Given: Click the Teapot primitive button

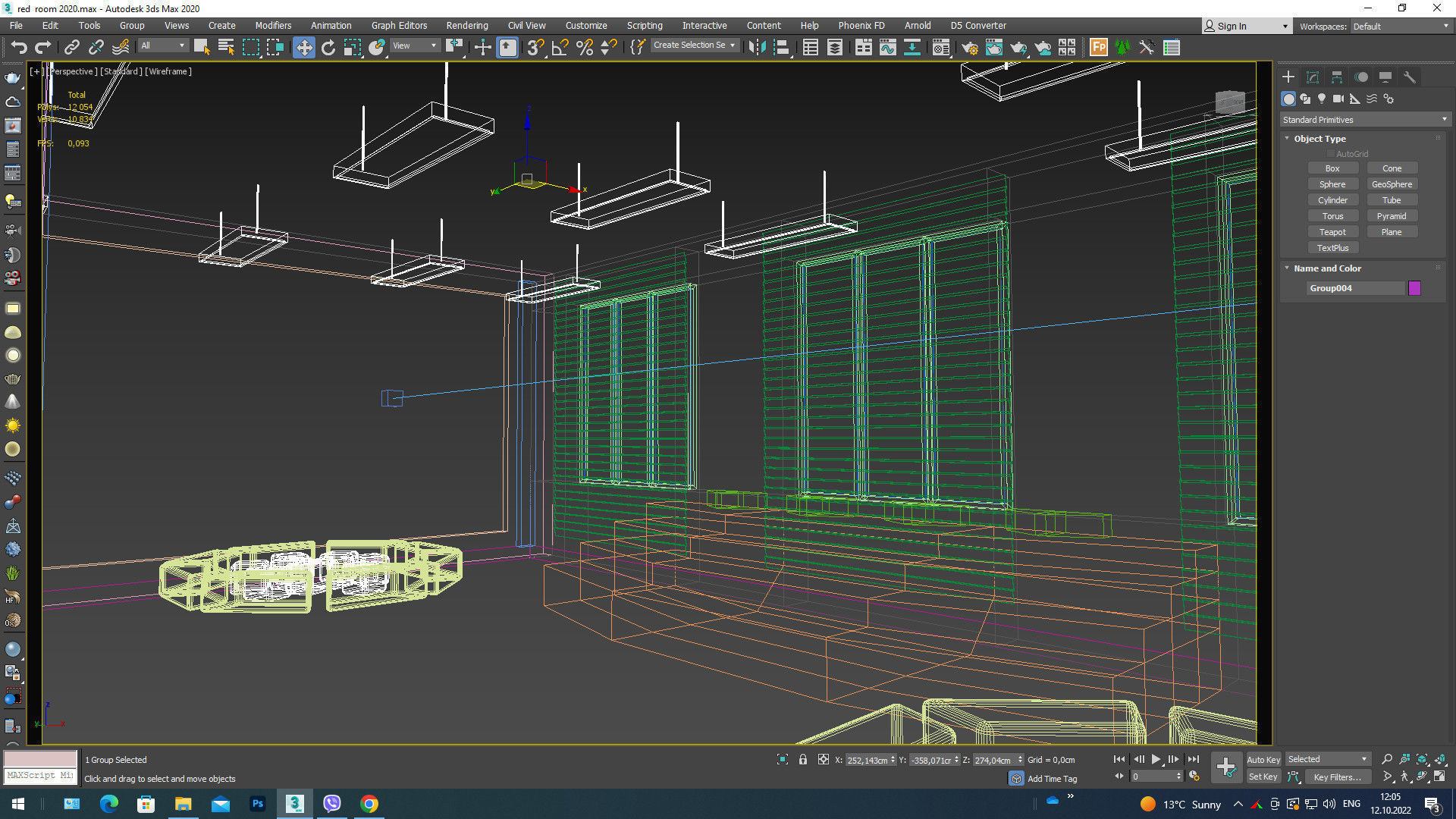Looking at the screenshot, I should pyautogui.click(x=1333, y=231).
